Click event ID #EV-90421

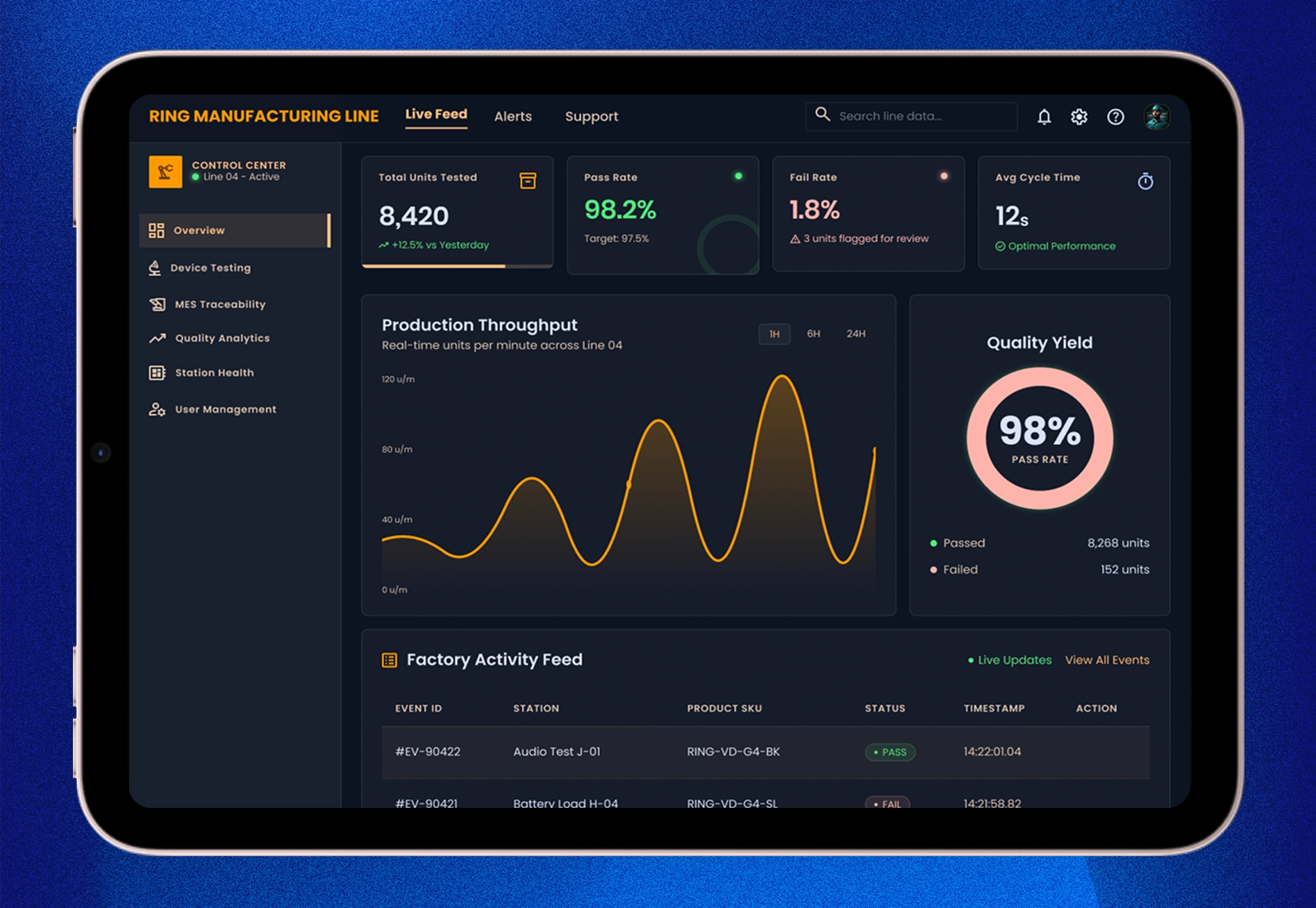pyautogui.click(x=426, y=802)
